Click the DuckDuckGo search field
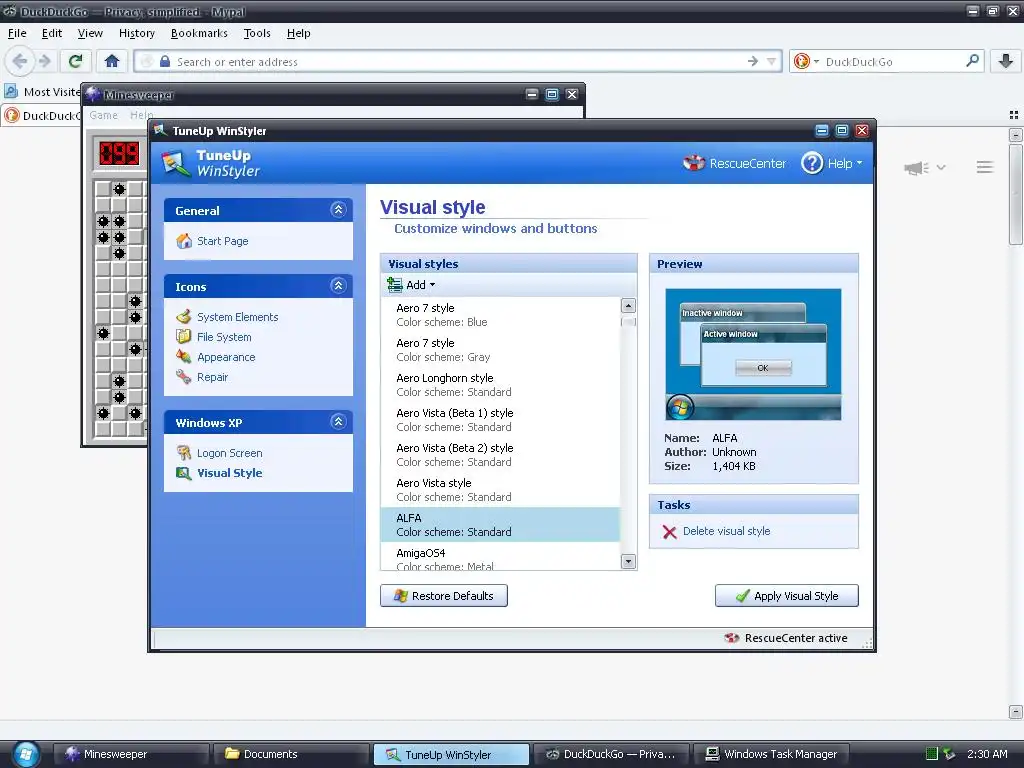1024x768 pixels. tap(892, 61)
